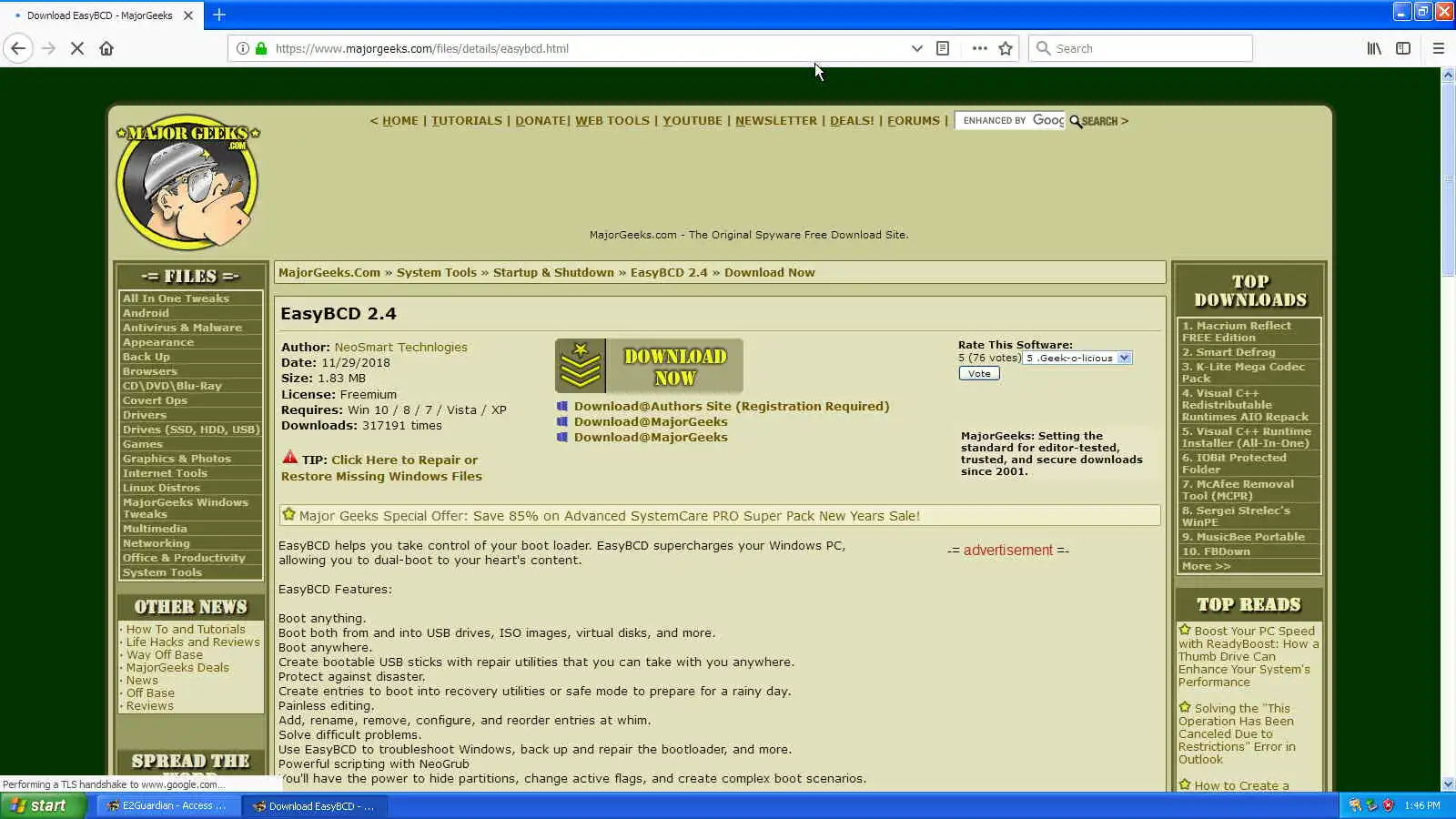Click the red warning TIP icon
This screenshot has width=1456, height=819.
coord(290,457)
